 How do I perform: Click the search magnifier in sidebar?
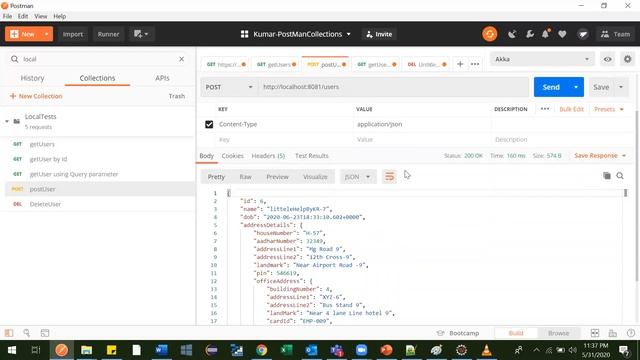tap(15, 59)
